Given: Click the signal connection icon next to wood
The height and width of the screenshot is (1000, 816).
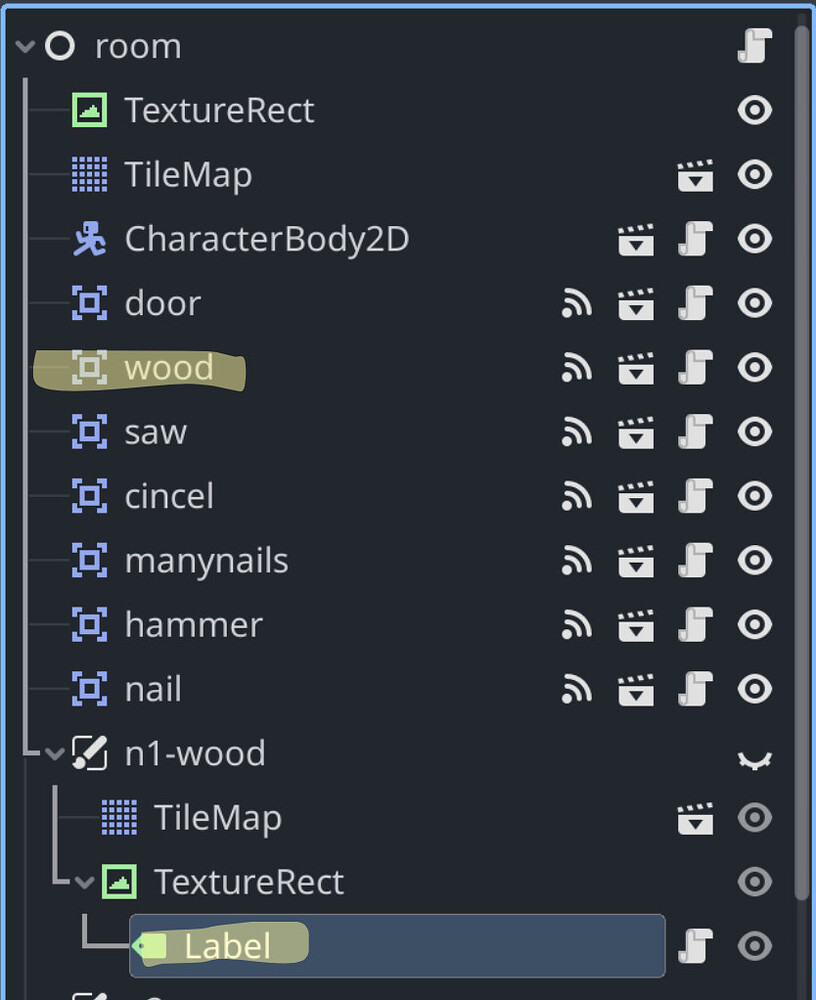Looking at the screenshot, I should pyautogui.click(x=577, y=368).
